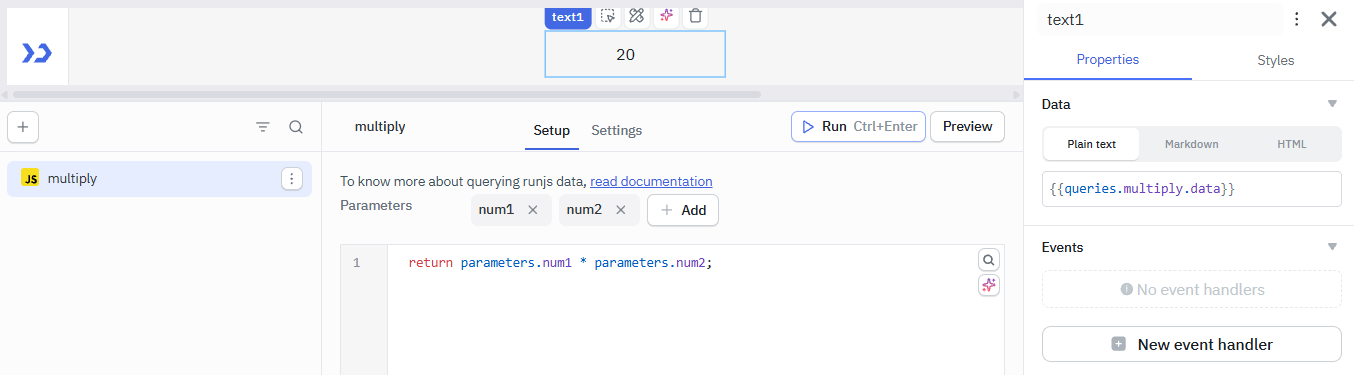Collapse the Data section
Viewport: 1354px width, 375px height.
click(1332, 104)
